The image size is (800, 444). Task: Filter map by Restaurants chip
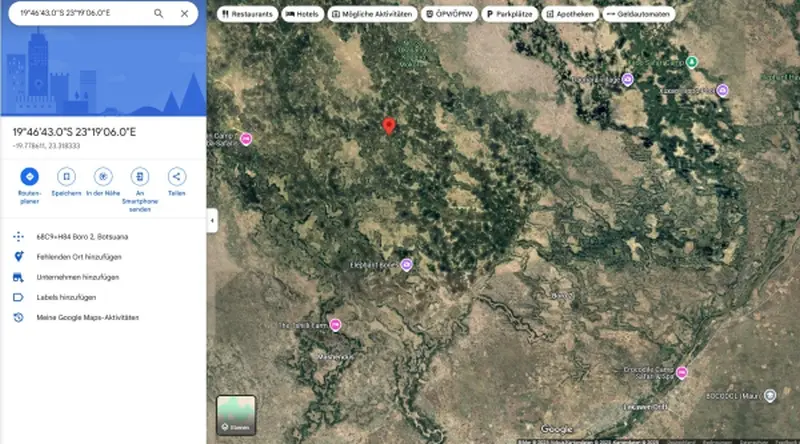pyautogui.click(x=247, y=14)
